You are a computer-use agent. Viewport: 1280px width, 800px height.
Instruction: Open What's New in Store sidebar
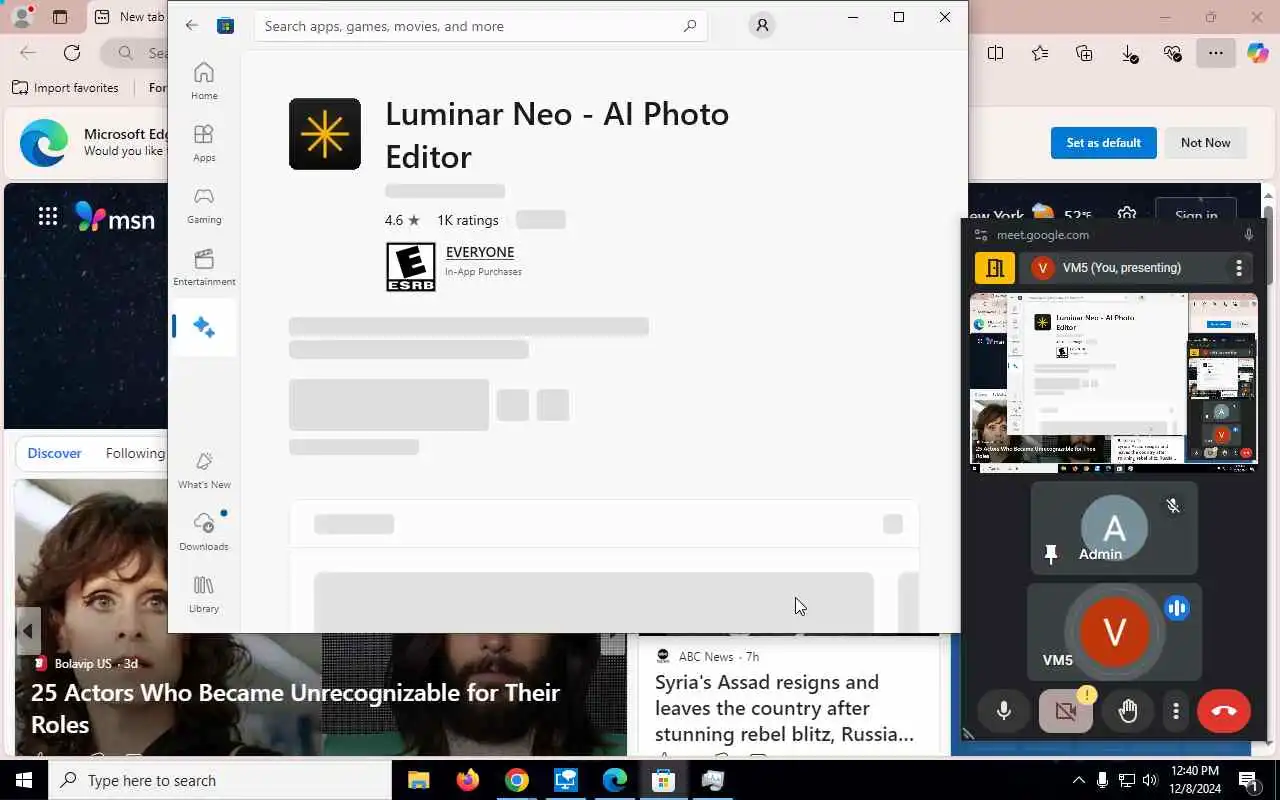tap(204, 470)
